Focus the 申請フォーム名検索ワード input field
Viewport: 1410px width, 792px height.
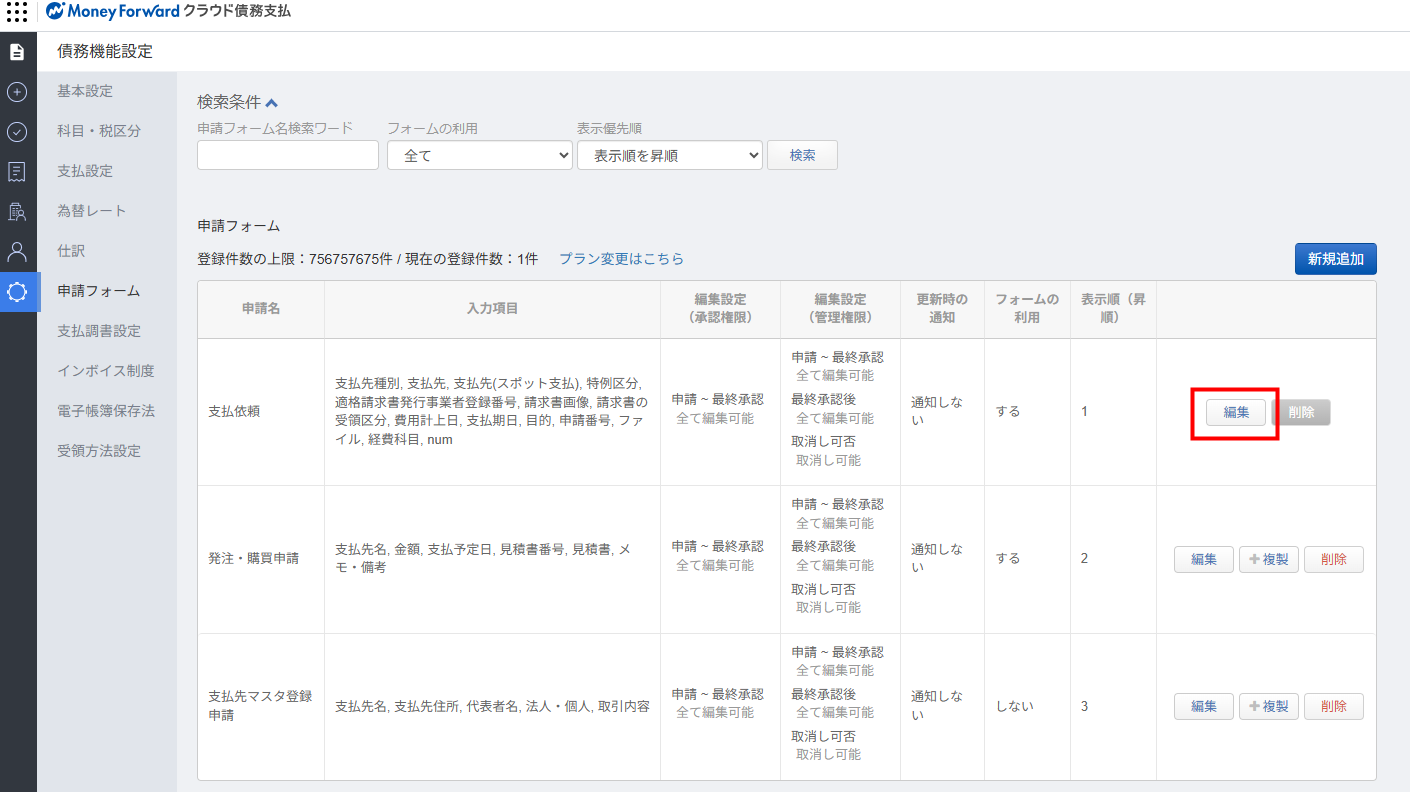click(288, 155)
